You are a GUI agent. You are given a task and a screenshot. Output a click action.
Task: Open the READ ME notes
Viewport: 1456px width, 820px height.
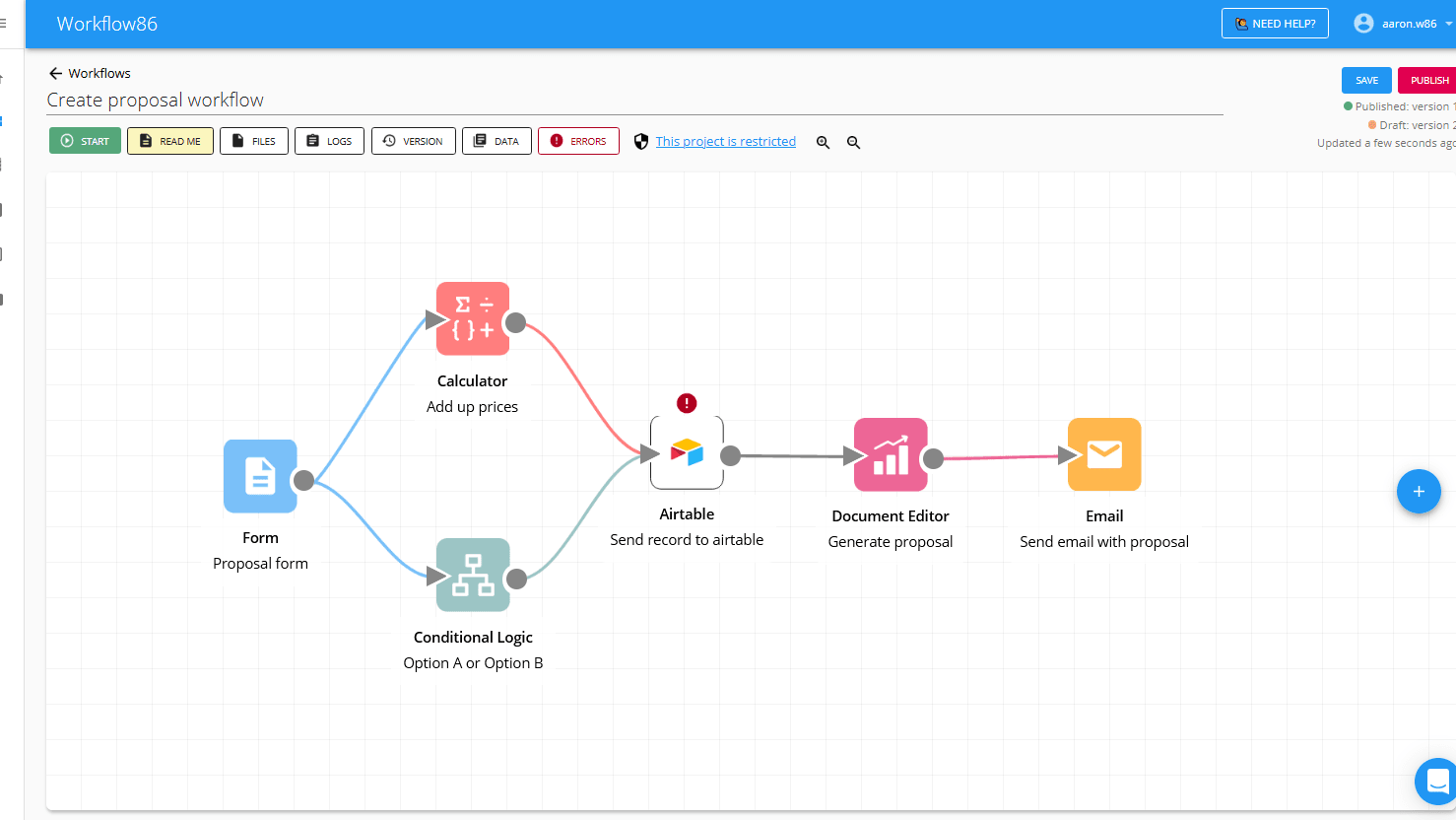(x=170, y=141)
